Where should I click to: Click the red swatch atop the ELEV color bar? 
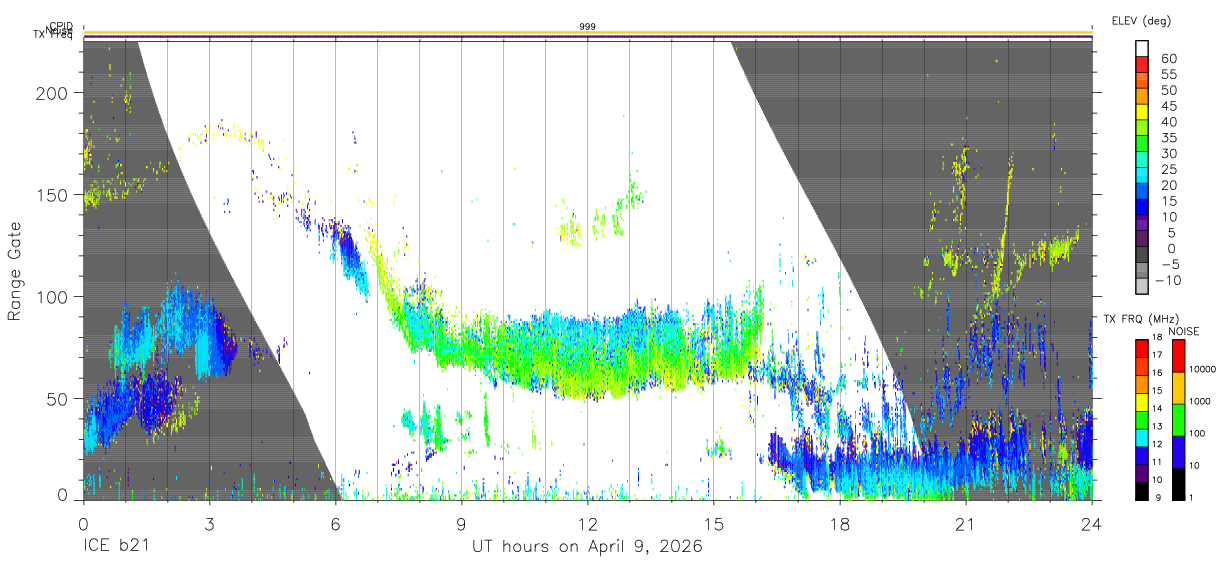pos(1143,64)
